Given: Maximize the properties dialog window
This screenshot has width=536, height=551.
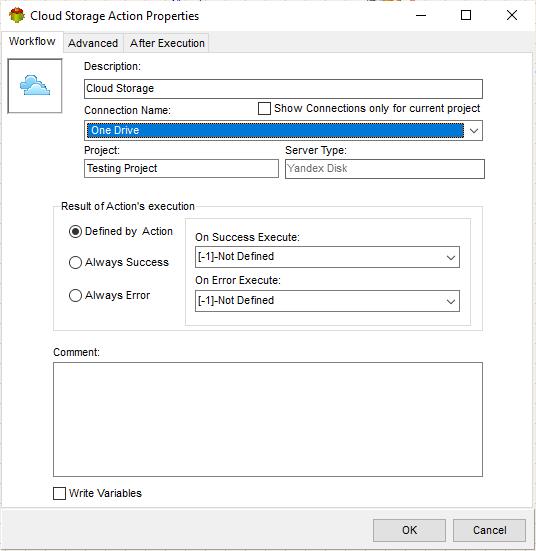Looking at the screenshot, I should [466, 15].
